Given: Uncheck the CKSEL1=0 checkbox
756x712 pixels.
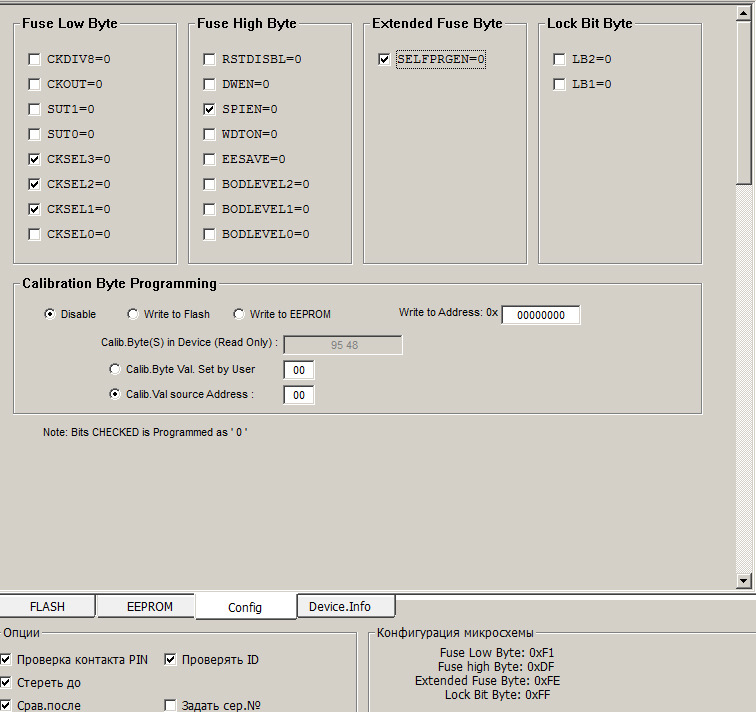Looking at the screenshot, I should 34,210.
